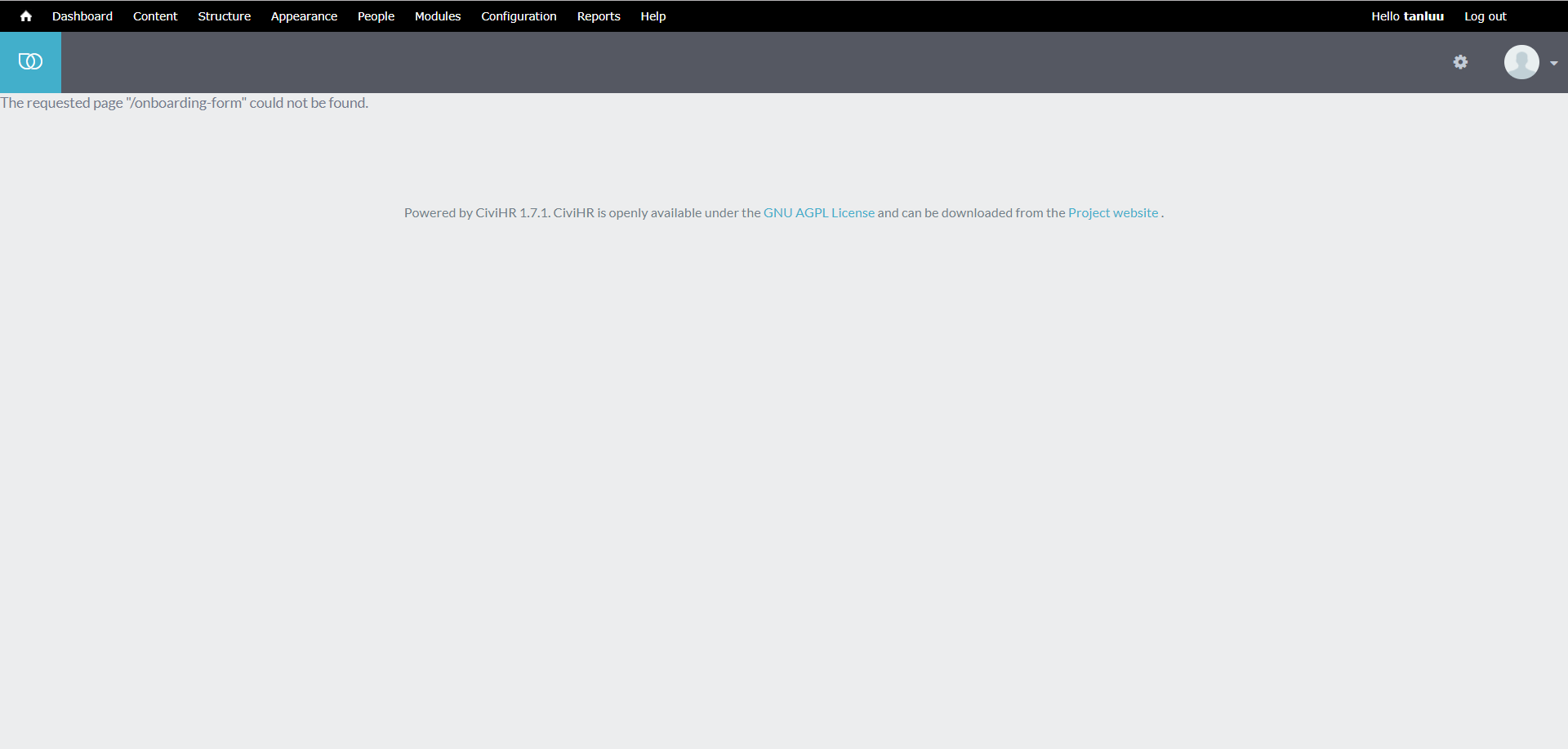Viewport: 1568px width, 749px height.
Task: Select the Dashboard menu item
Action: point(82,16)
